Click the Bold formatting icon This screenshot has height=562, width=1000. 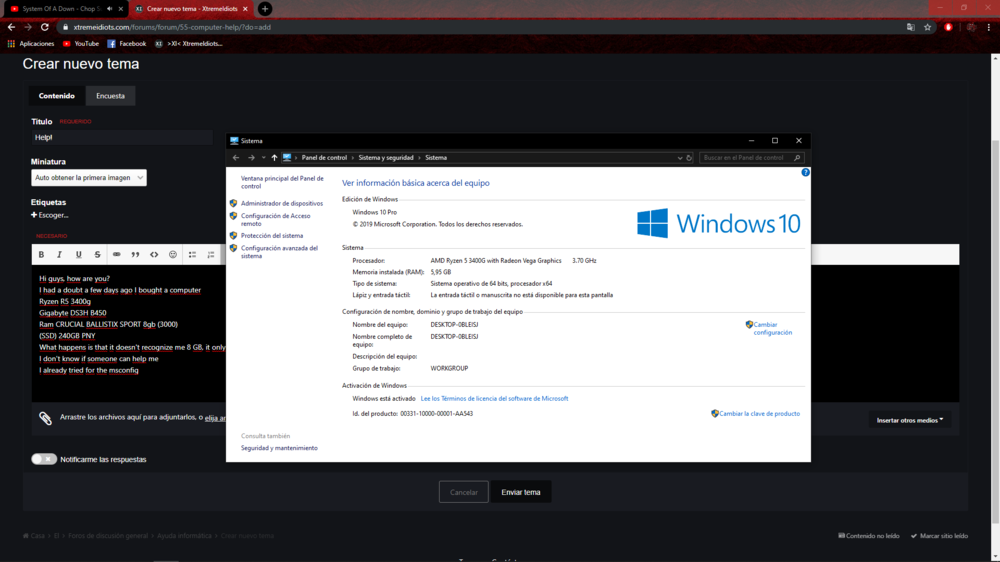41,255
